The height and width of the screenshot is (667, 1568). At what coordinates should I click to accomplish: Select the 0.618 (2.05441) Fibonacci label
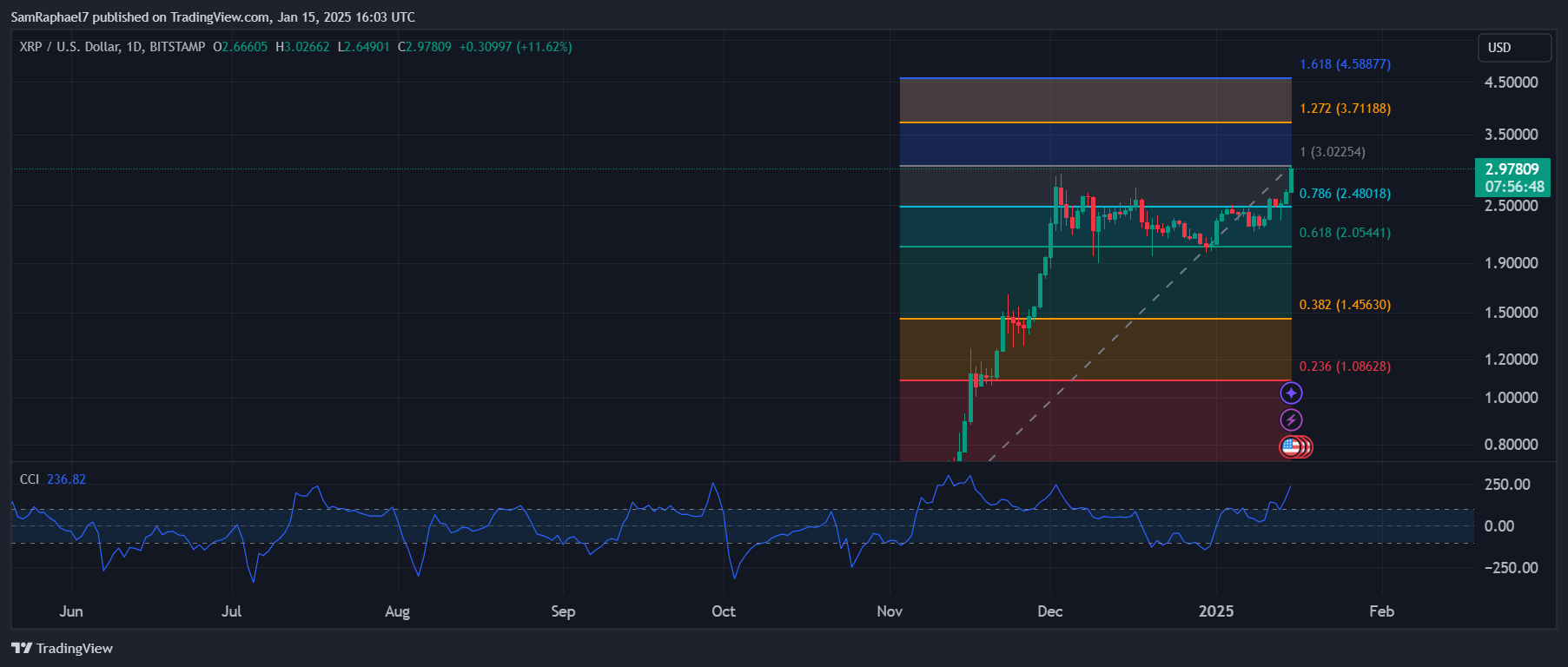click(x=1345, y=233)
